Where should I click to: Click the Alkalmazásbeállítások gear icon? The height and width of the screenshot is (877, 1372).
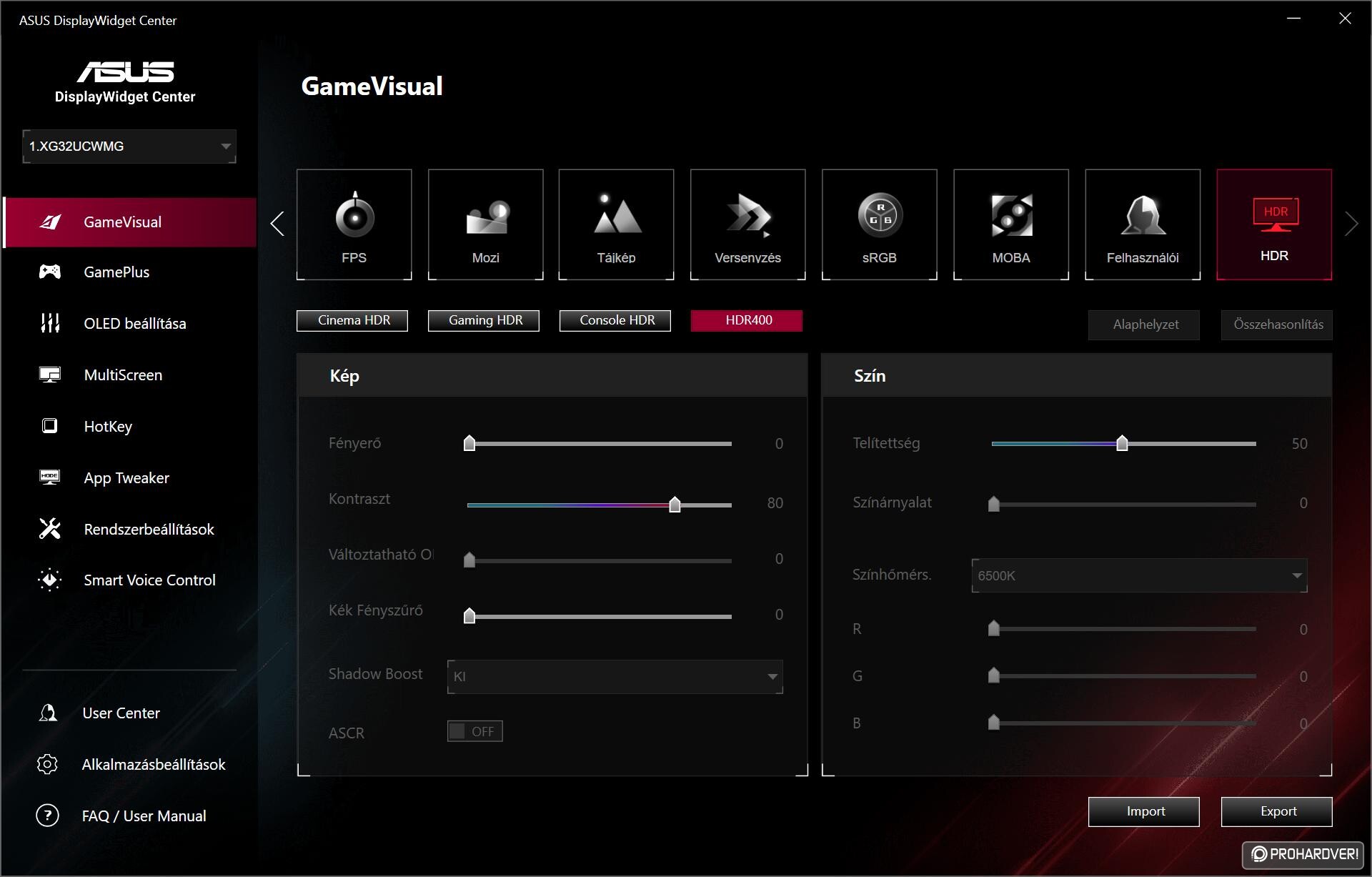(47, 764)
